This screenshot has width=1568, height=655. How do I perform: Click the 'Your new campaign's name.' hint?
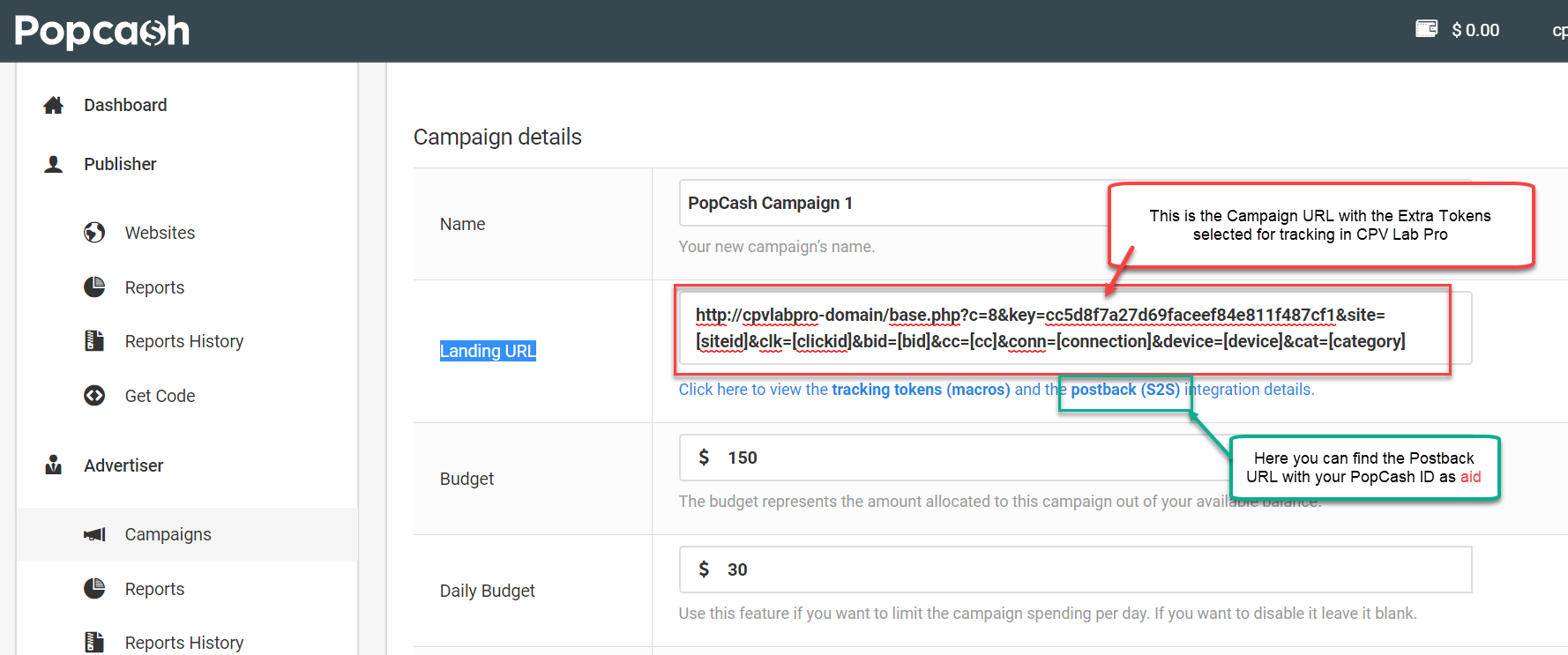click(777, 247)
